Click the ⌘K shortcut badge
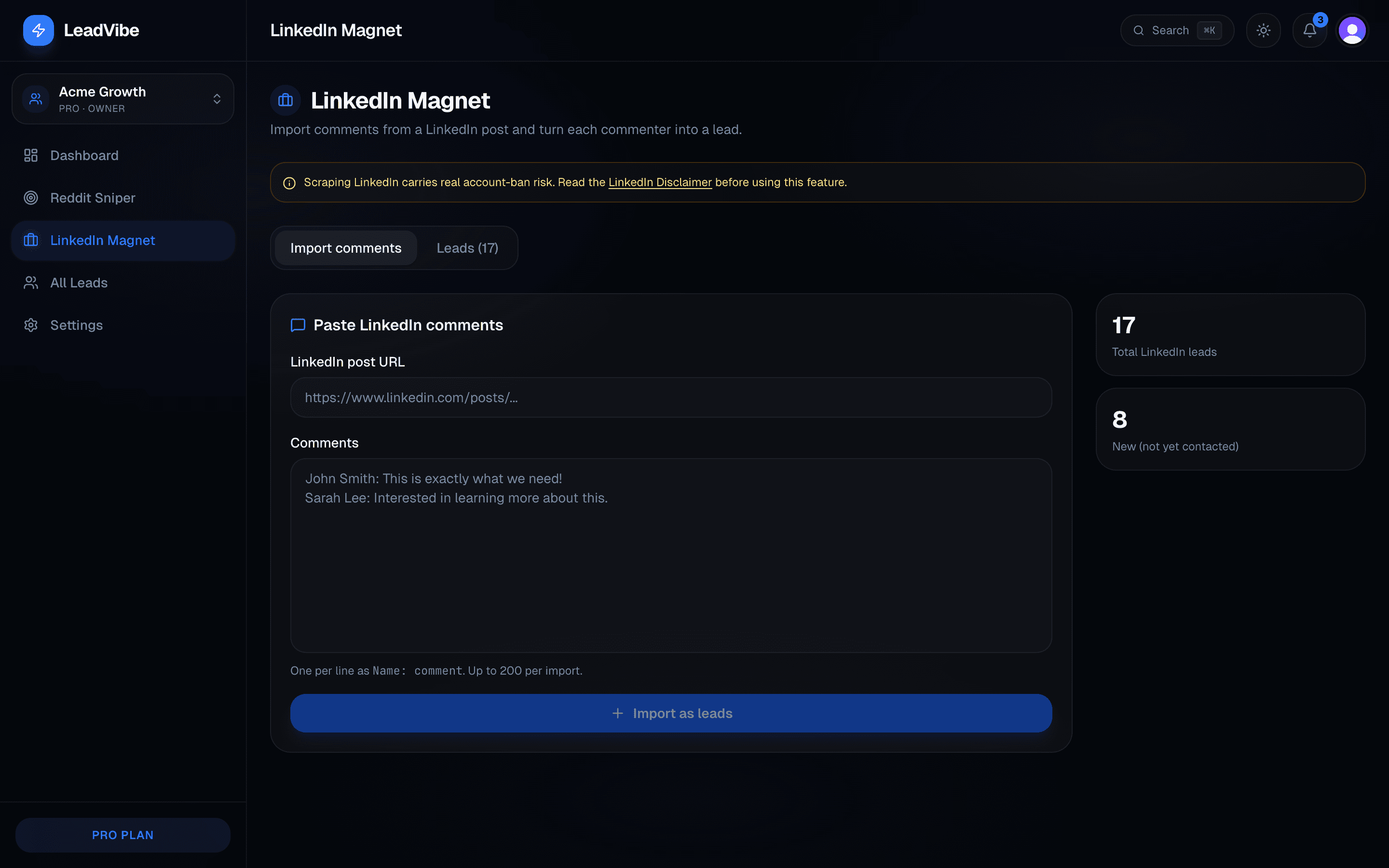Viewport: 1389px width, 868px height. (1210, 30)
